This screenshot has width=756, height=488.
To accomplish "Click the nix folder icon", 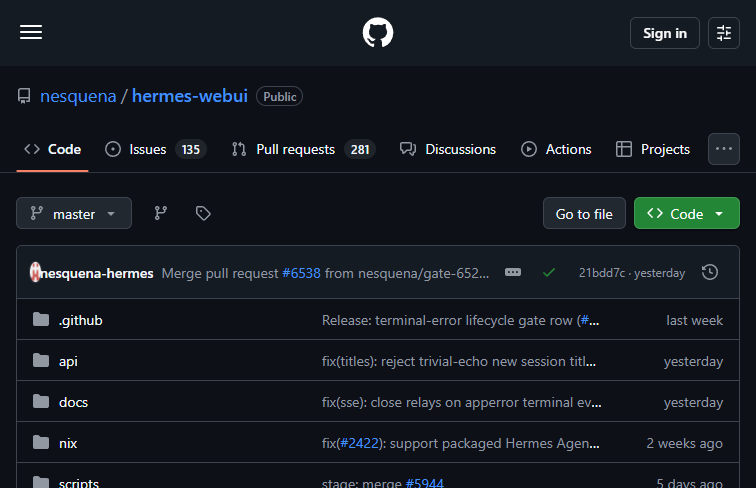I will [41, 442].
